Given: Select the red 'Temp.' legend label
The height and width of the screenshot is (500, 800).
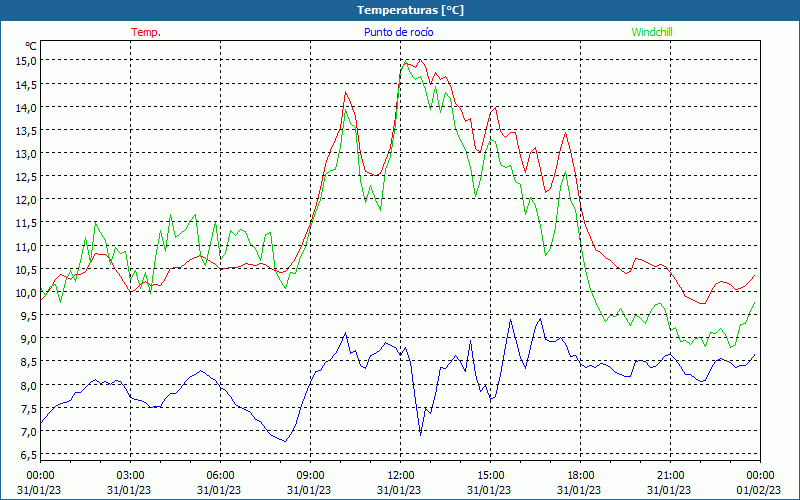Looking at the screenshot, I should click(146, 32).
